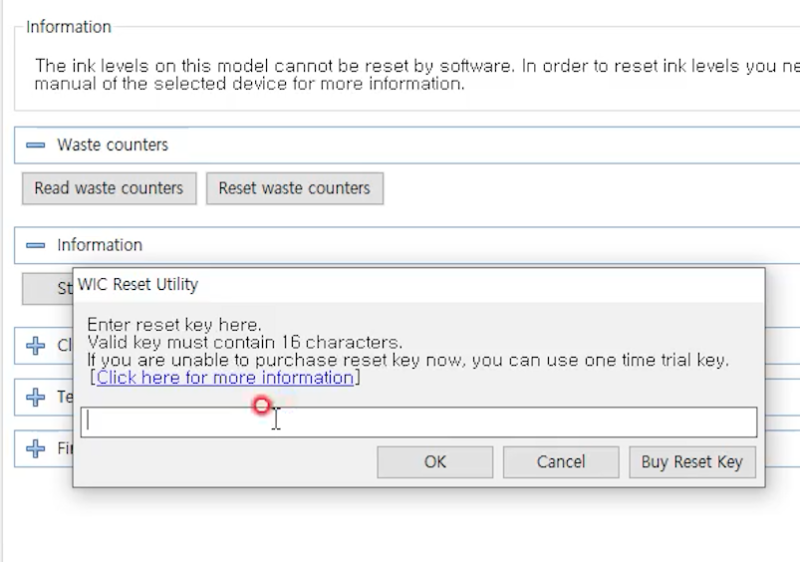
Task: Collapse the Information section minus icon
Action: pyautogui.click(x=36, y=245)
